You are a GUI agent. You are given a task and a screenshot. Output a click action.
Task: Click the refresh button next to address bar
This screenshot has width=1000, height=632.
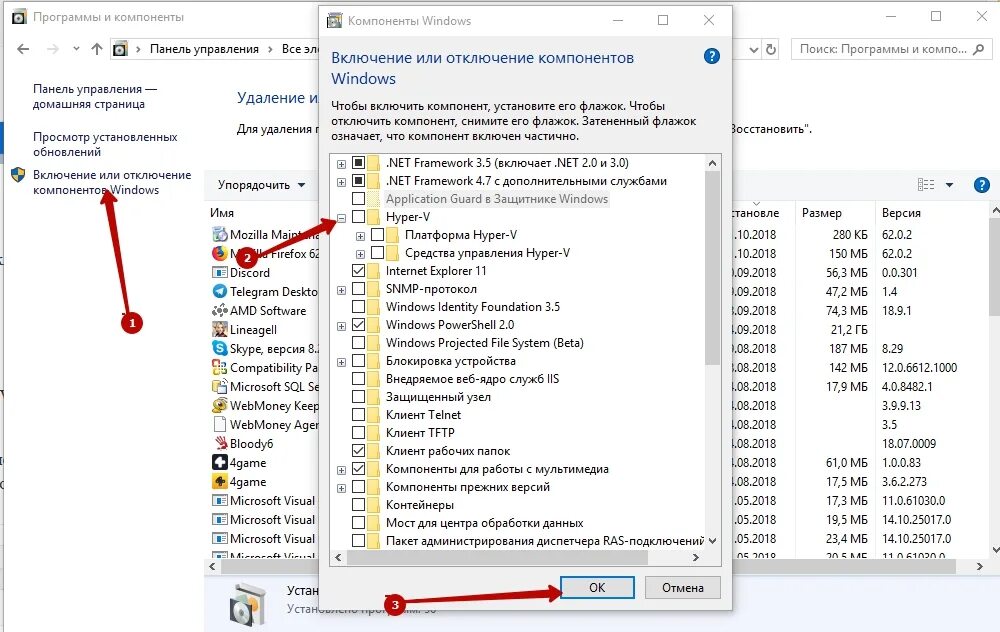(x=770, y=49)
